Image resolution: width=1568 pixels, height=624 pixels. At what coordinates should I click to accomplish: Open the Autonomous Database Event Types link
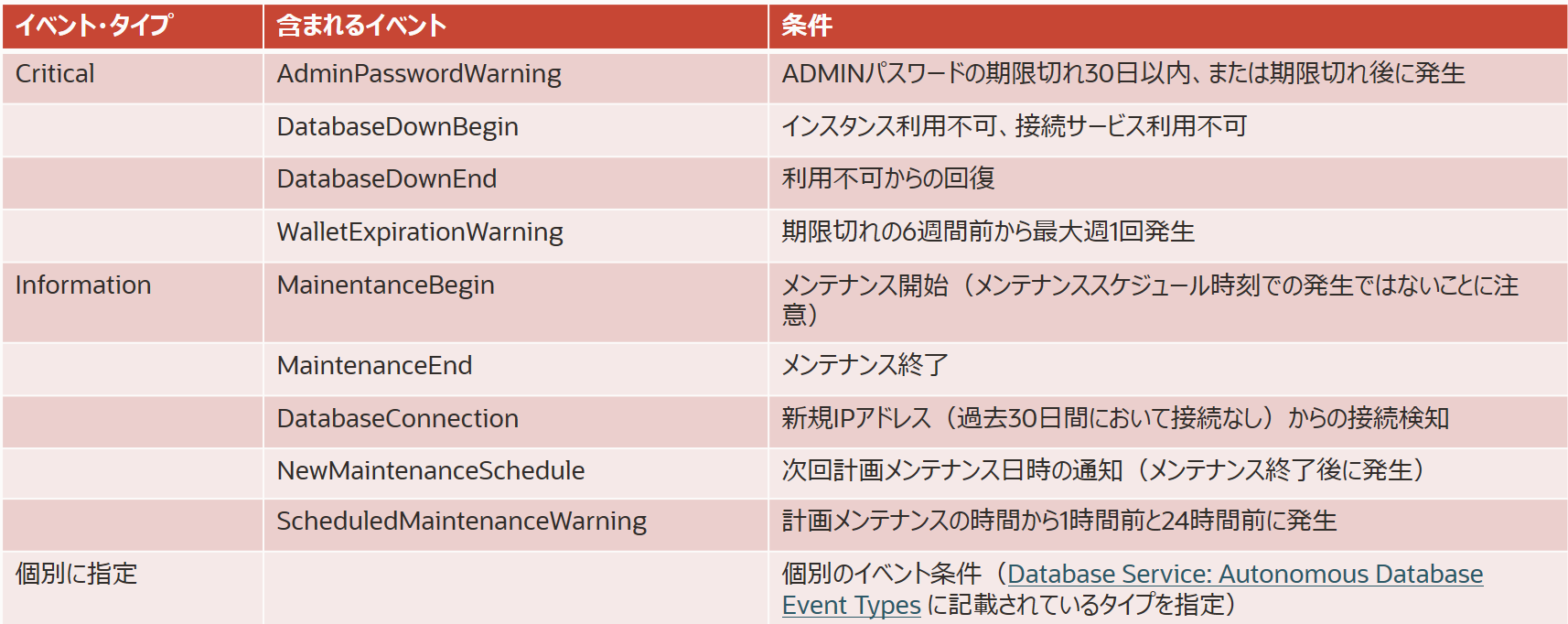[1244, 575]
